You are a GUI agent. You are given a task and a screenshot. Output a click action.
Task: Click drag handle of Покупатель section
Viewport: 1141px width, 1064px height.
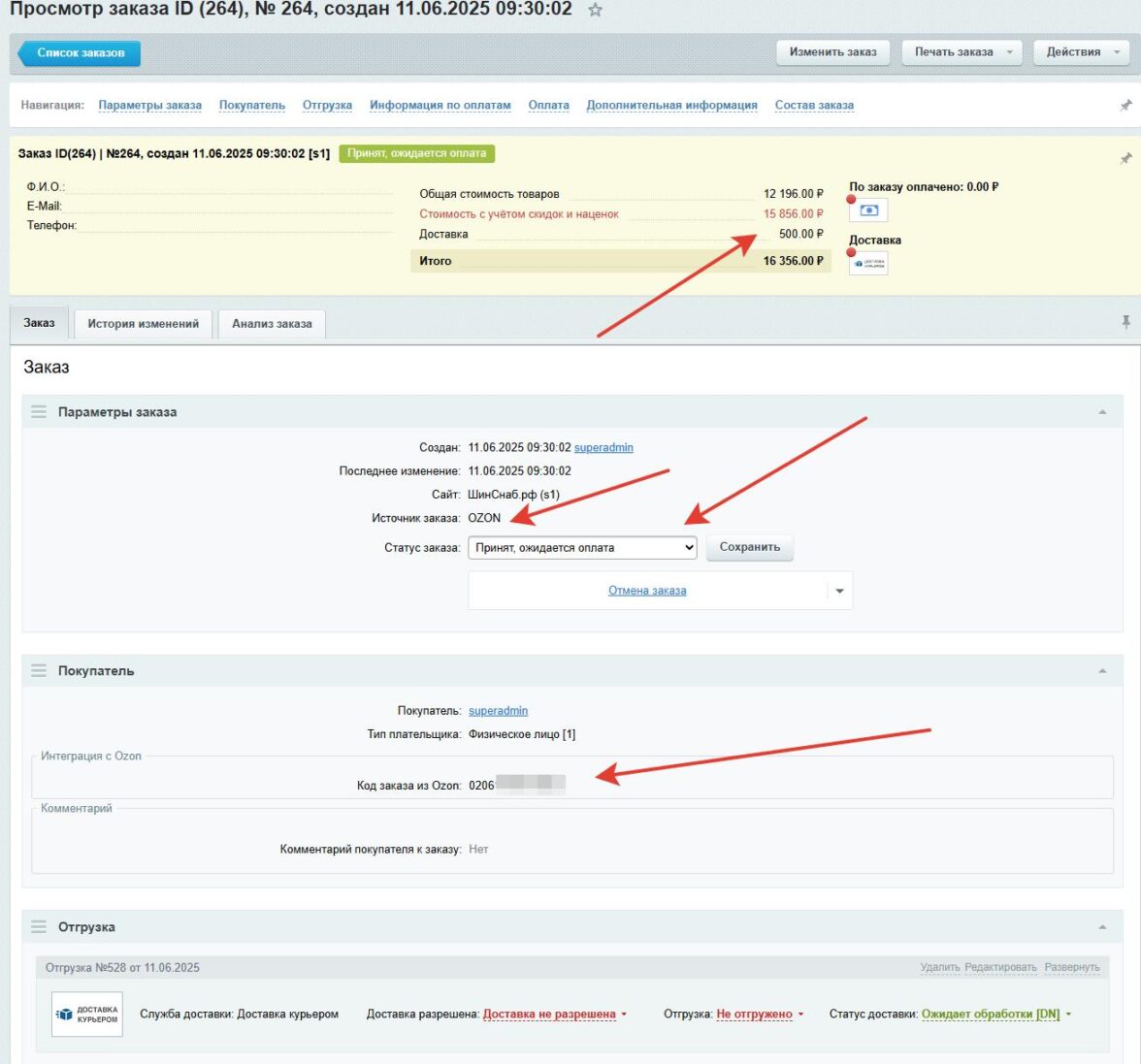39,671
